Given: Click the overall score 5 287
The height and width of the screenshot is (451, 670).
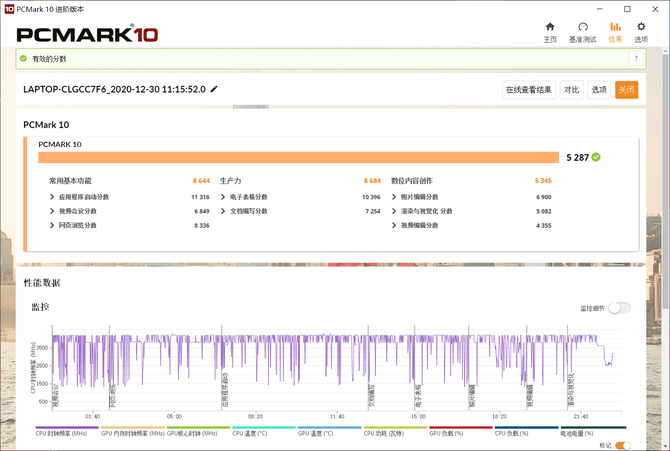Looking at the screenshot, I should (577, 157).
